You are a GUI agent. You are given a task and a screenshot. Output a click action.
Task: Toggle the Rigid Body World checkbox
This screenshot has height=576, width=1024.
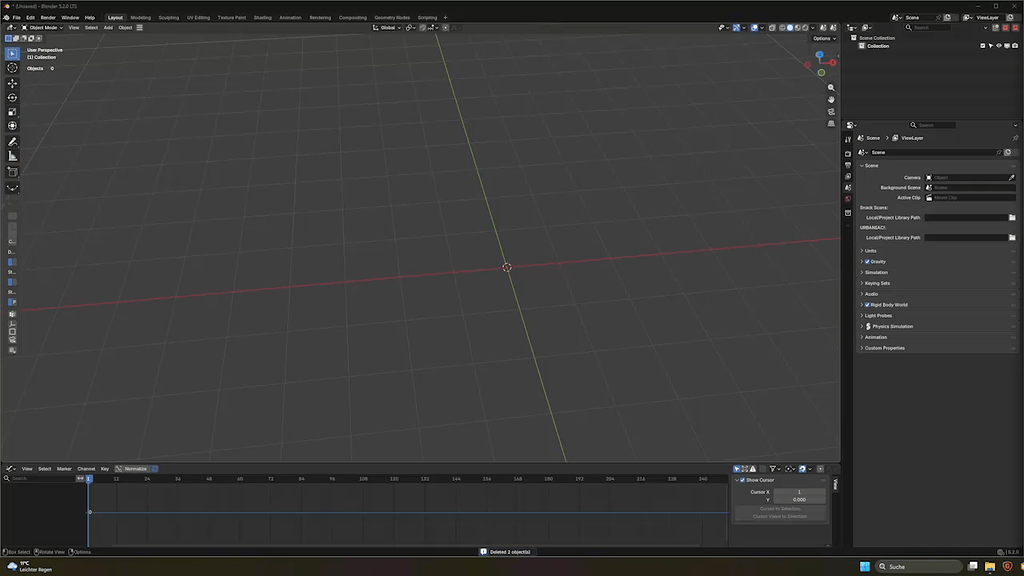click(867, 305)
